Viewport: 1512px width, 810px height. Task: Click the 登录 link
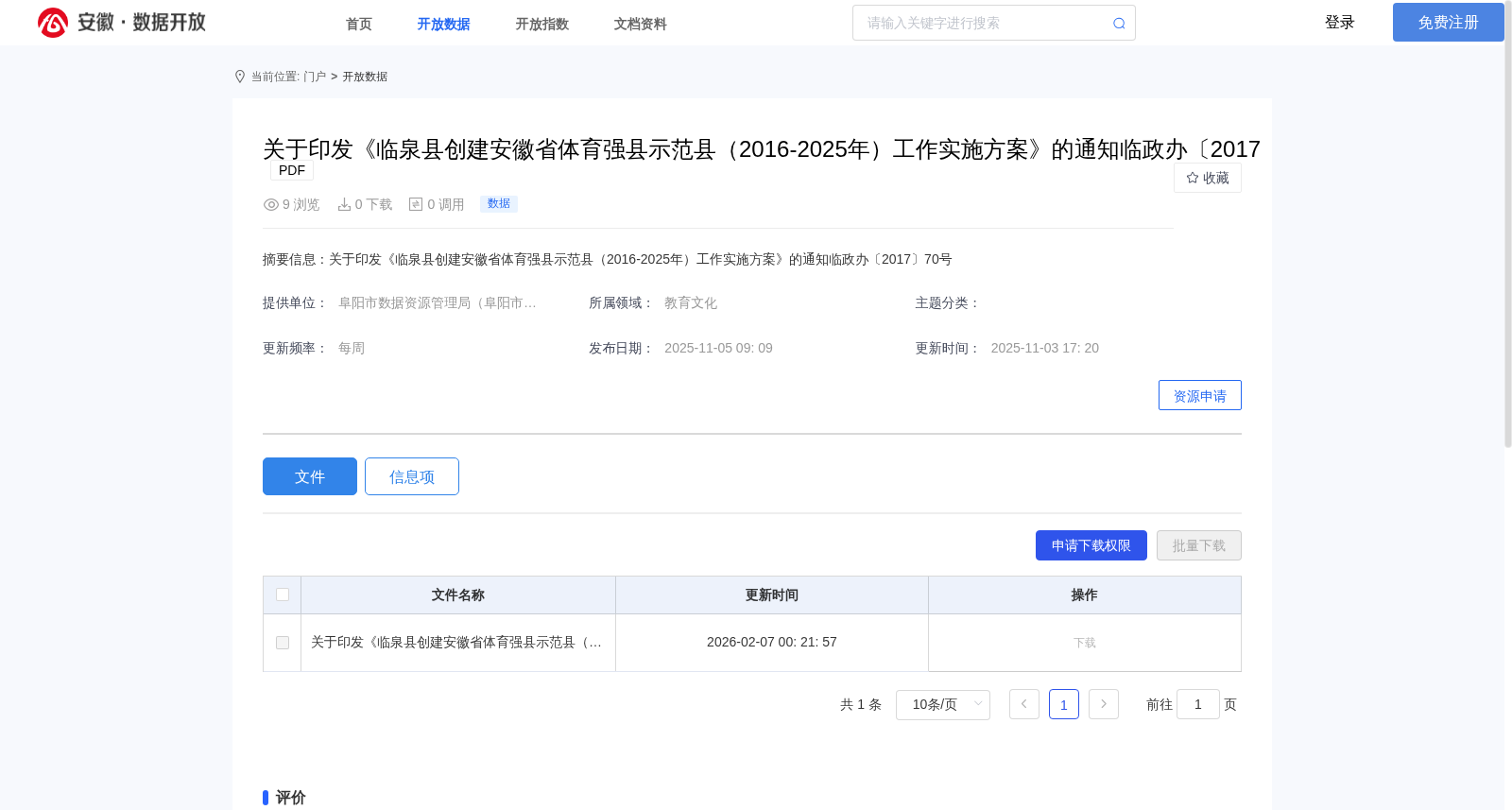point(1340,22)
